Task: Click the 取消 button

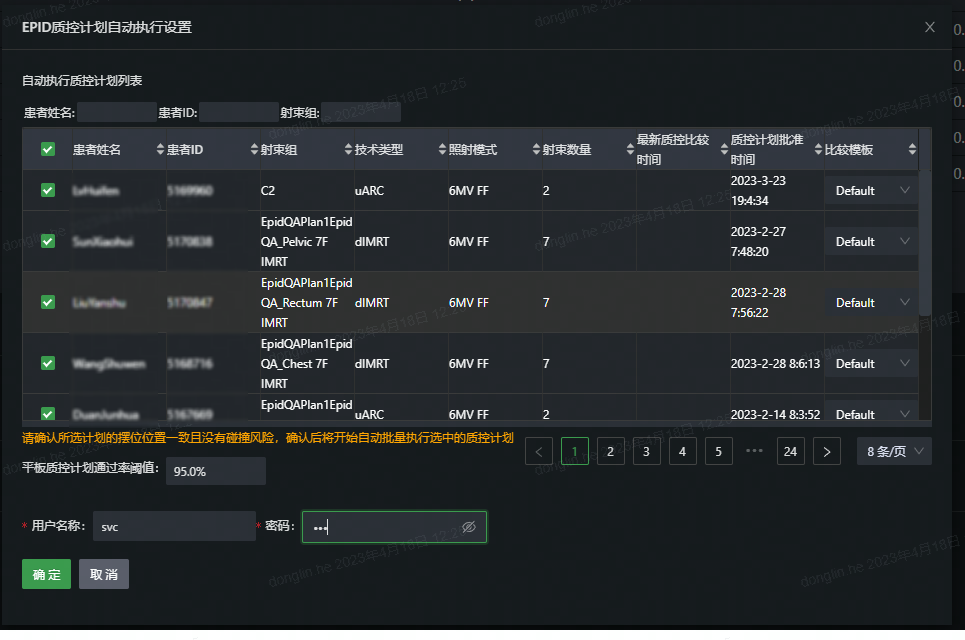Action: (104, 574)
